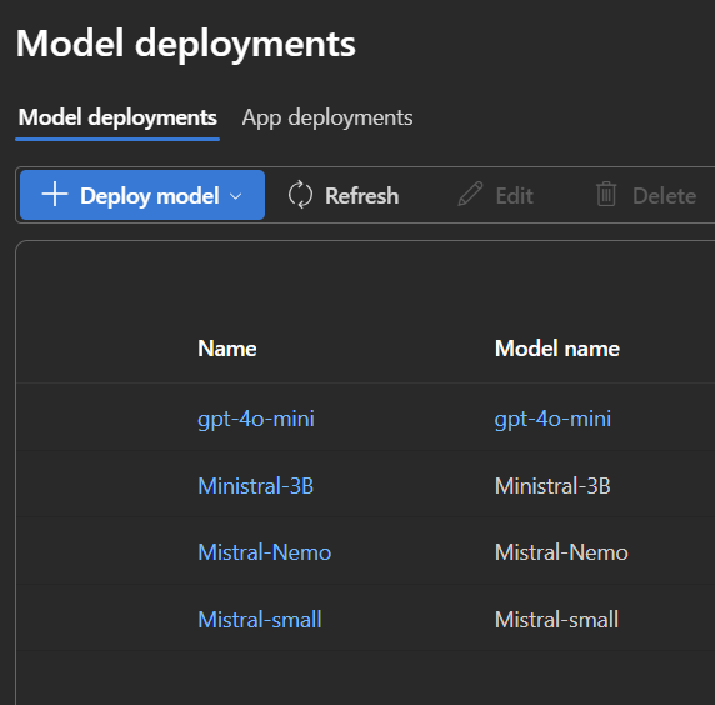The height and width of the screenshot is (705, 715).
Task: Click the Edit toolbar label
Action: (x=515, y=196)
